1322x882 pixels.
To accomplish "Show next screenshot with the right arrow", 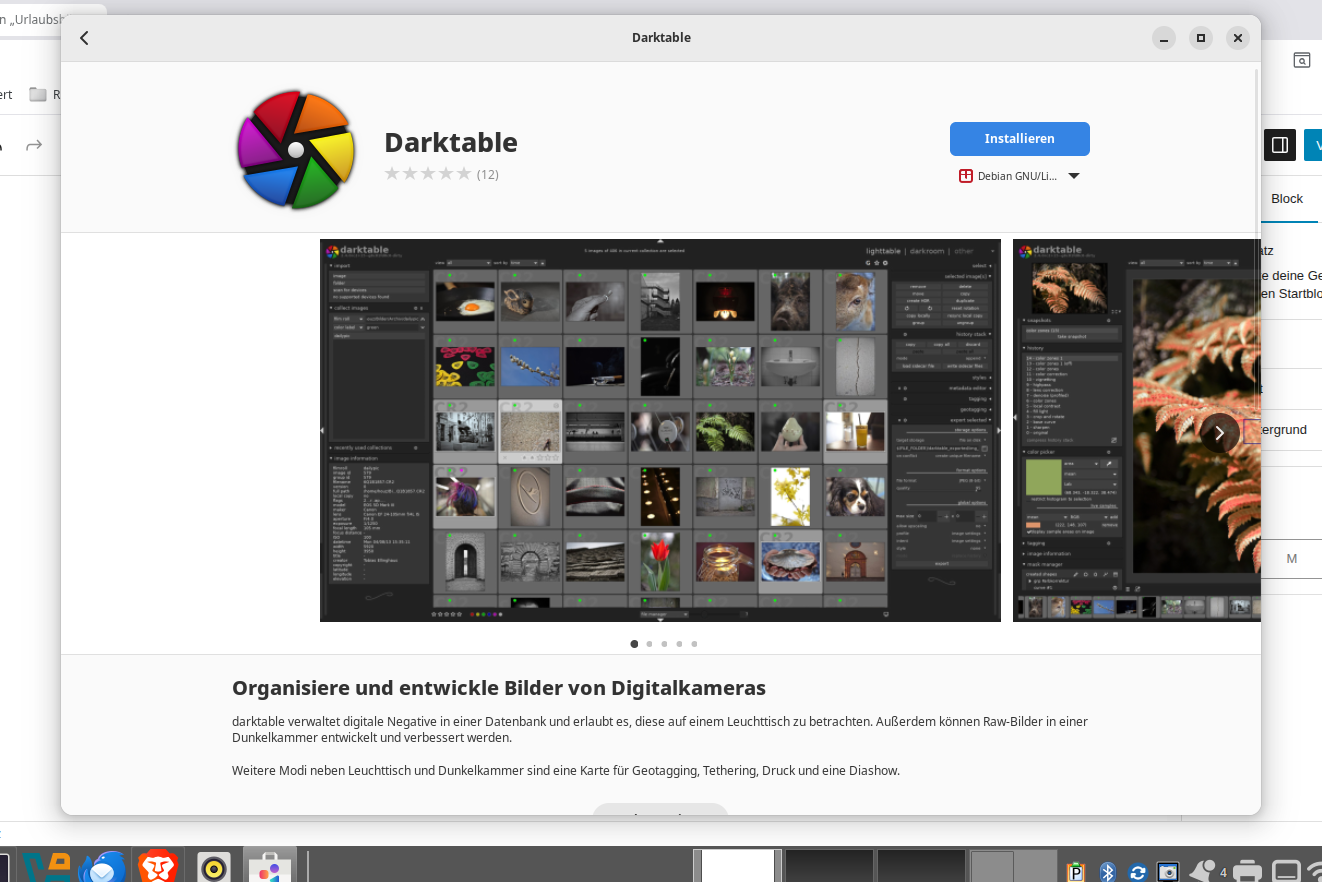I will (1219, 433).
